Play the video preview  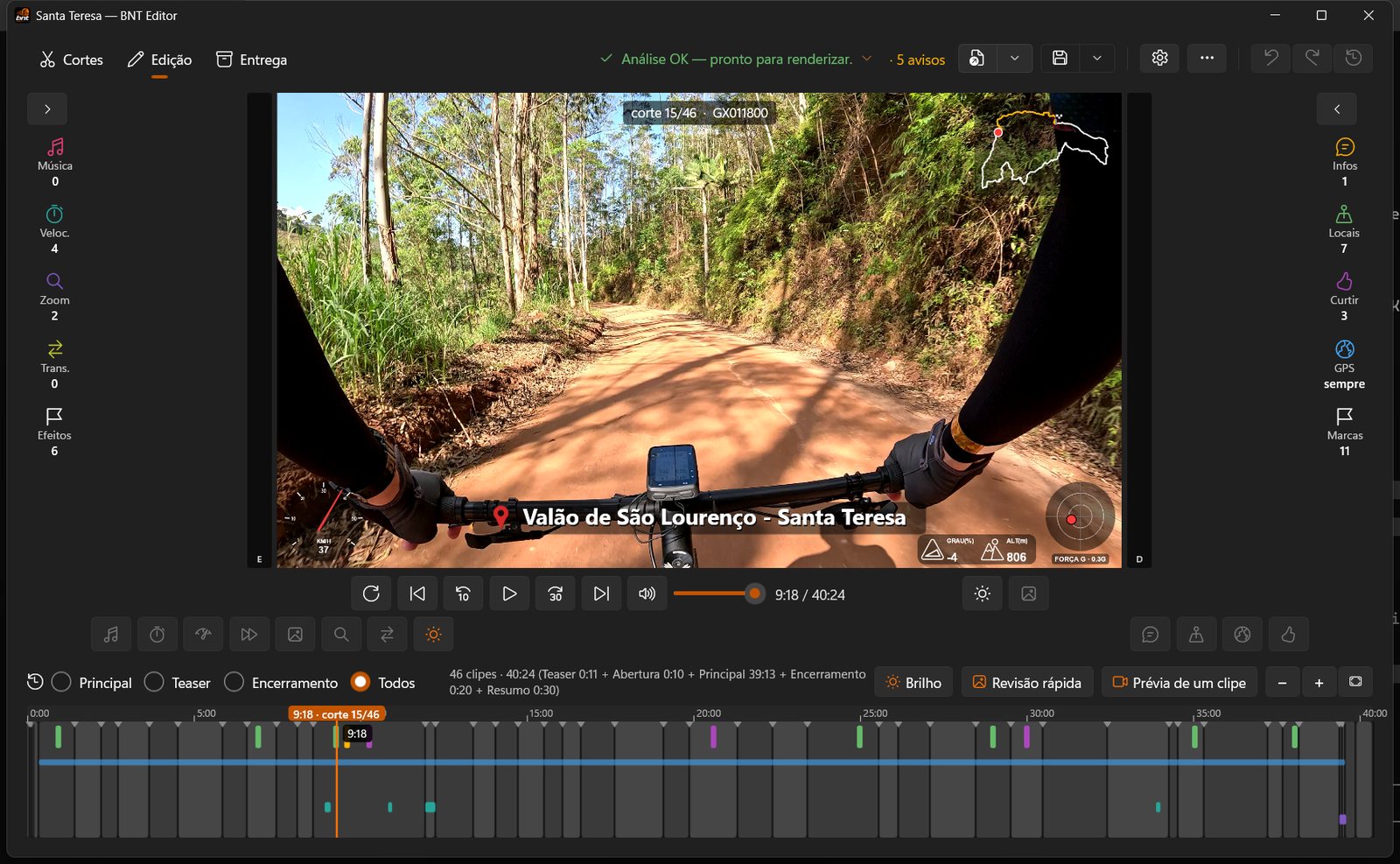coord(509,594)
